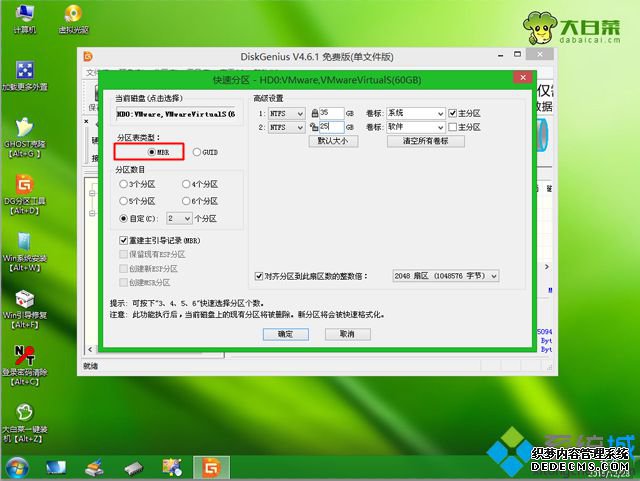The width and height of the screenshot is (640, 481).
Task: Launch 登录密码清除 (Alt+C) desktop icon
Action: click(x=24, y=365)
